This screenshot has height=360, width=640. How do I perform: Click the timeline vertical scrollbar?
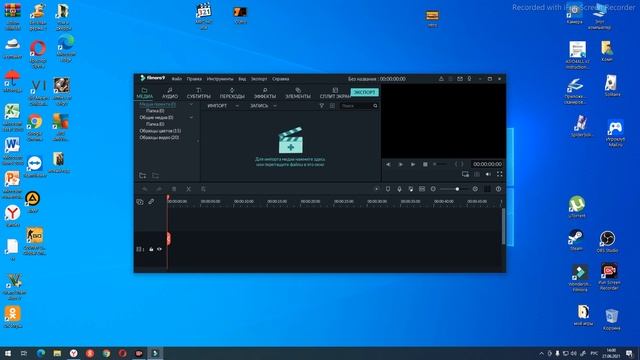click(x=503, y=227)
